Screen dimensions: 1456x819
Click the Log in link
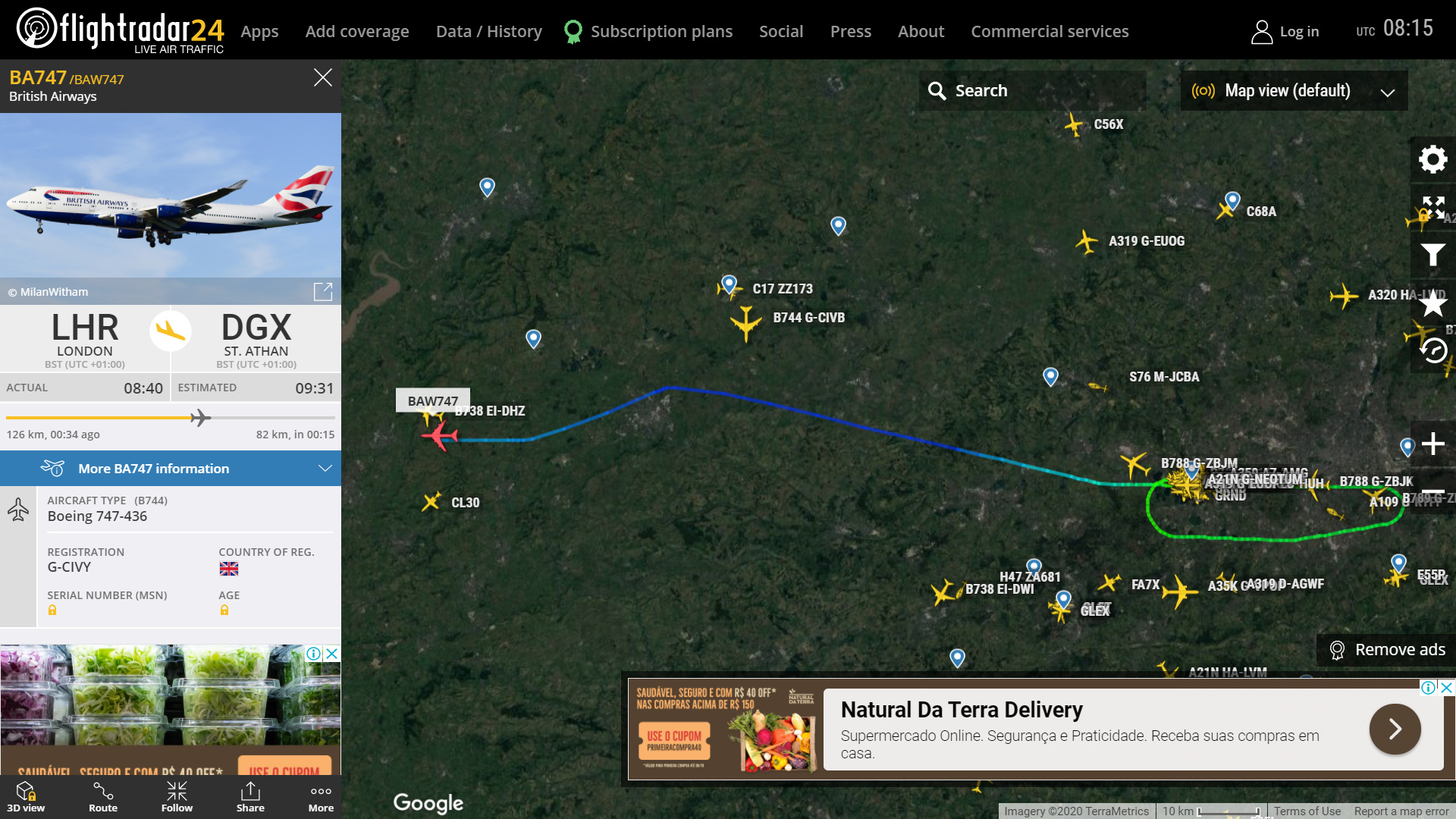click(x=1285, y=31)
